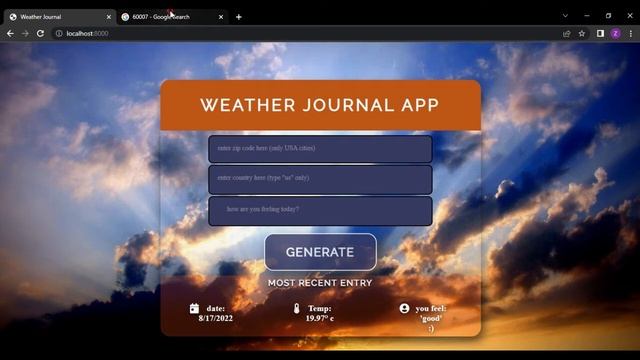
Task: Click the calendar icon beside date
Action: coord(194,309)
